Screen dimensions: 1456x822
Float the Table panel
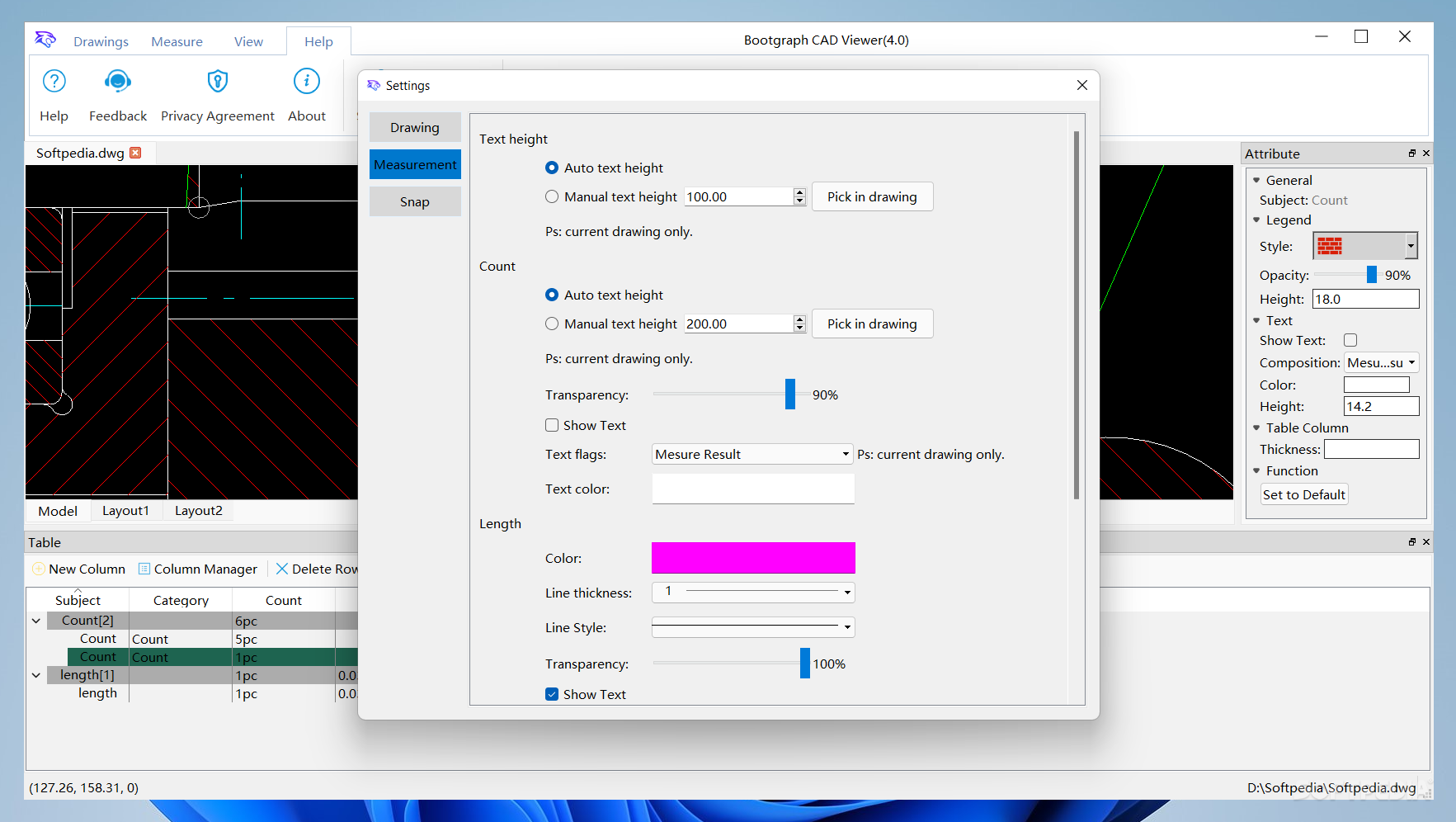[x=1412, y=542]
